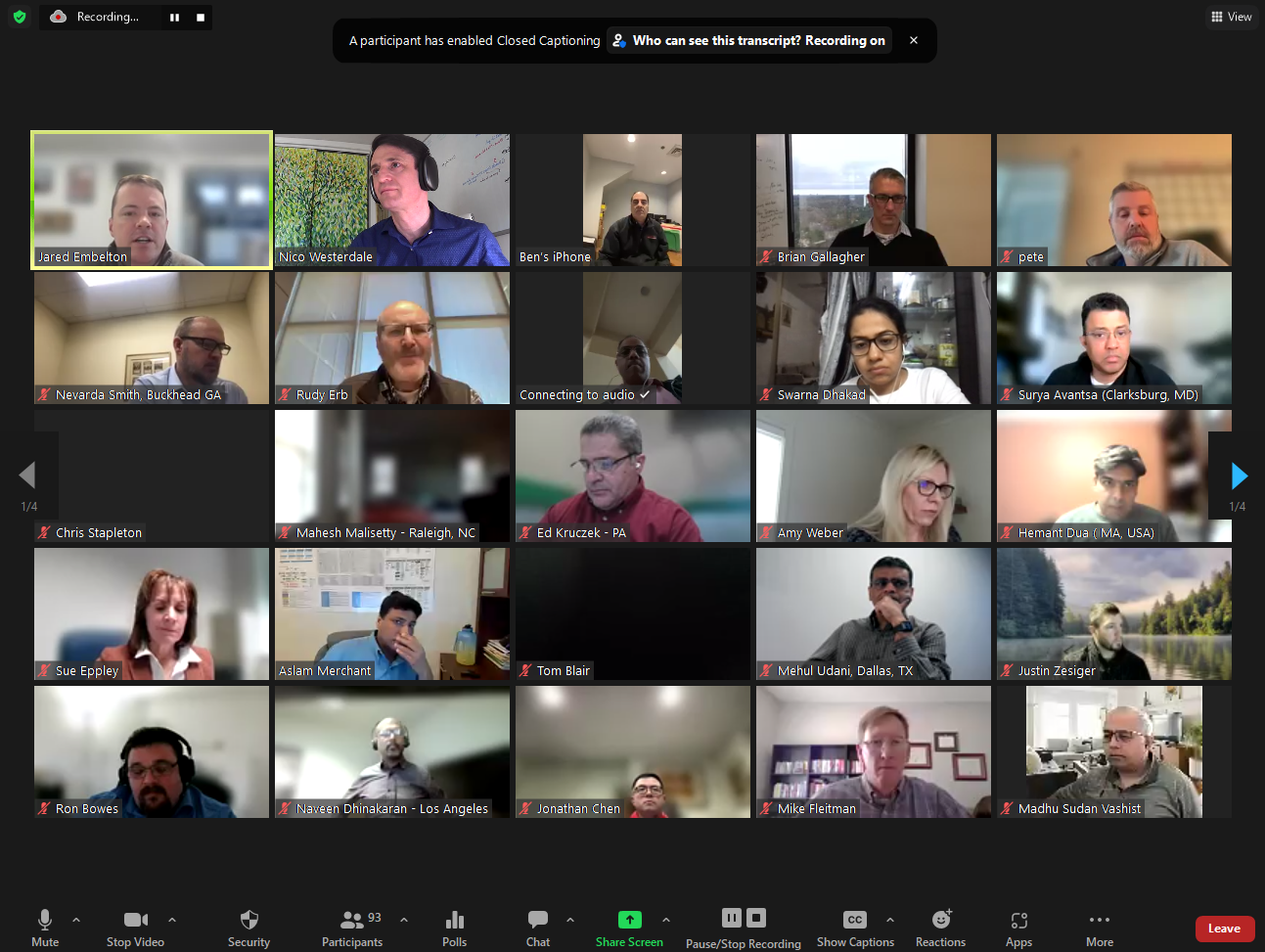Pause recording in the top-left indicator
This screenshot has height=952, width=1265.
(x=174, y=18)
